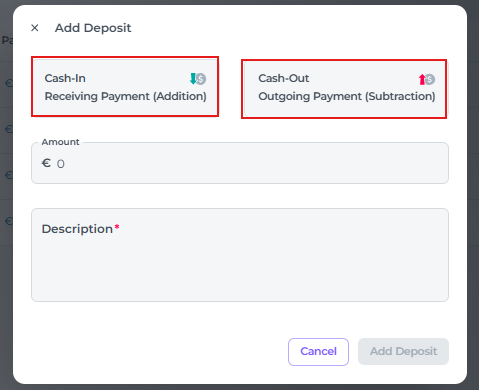Click the Add Deposit dialog title
Image resolution: width=479 pixels, height=390 pixels.
pyautogui.click(x=93, y=28)
